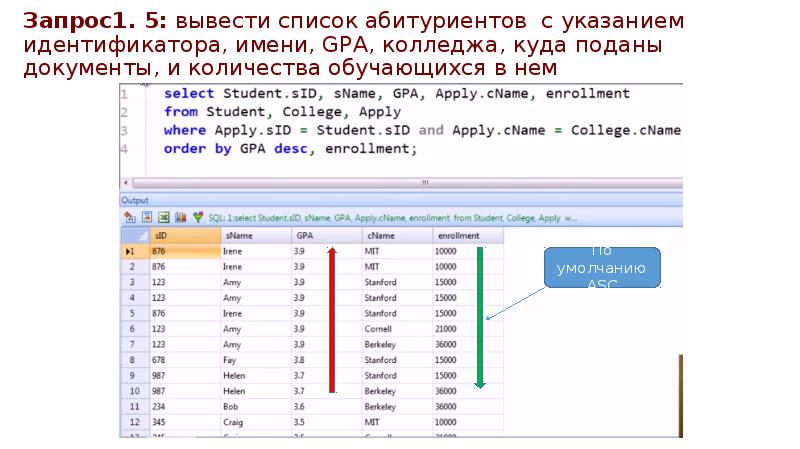This screenshot has width=800, height=449.
Task: Click the left scroll arrow of editor scrollbar
Action: coord(126,182)
